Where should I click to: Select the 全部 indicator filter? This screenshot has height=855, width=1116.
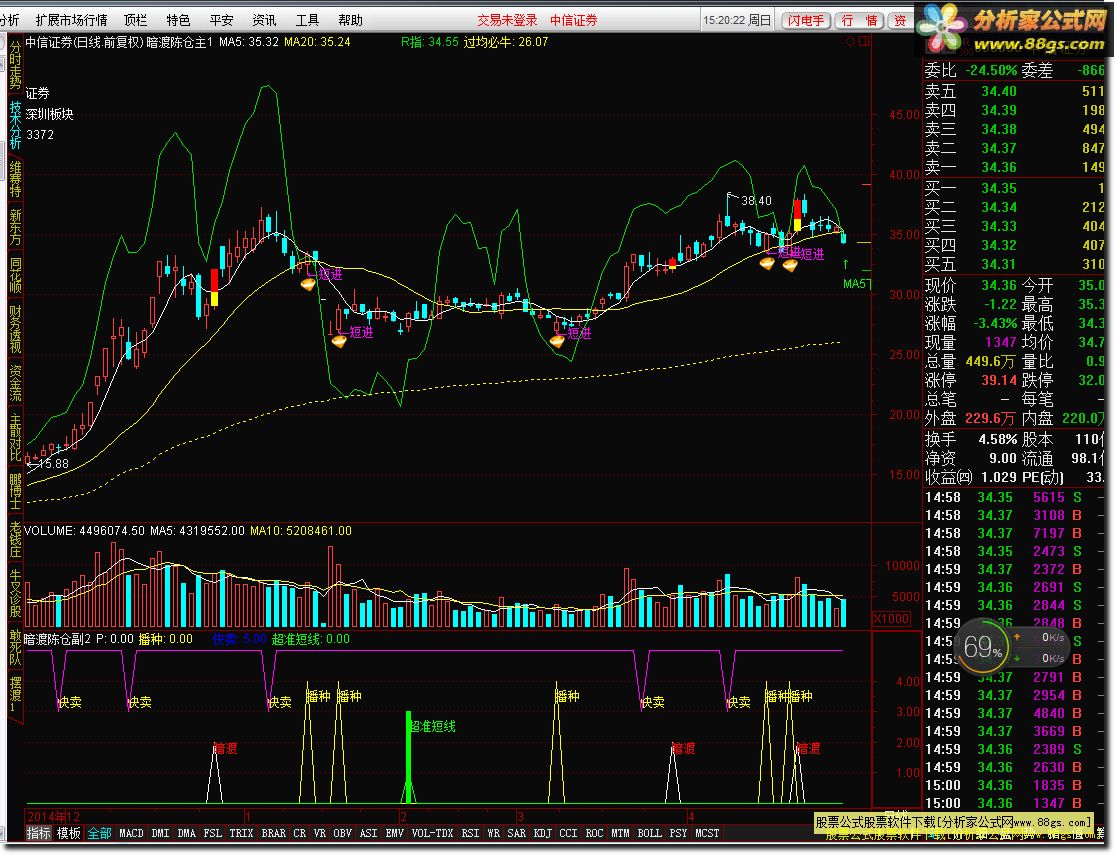(x=99, y=833)
